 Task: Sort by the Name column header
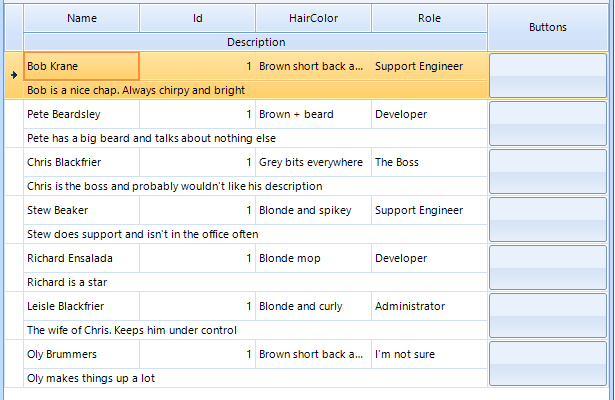click(x=82, y=18)
